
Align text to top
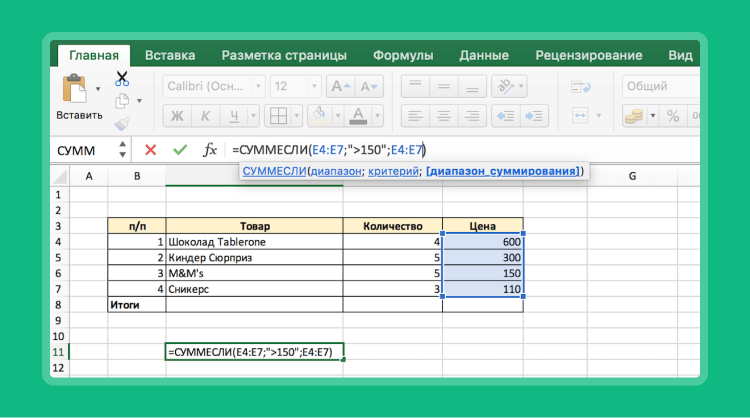[415, 87]
